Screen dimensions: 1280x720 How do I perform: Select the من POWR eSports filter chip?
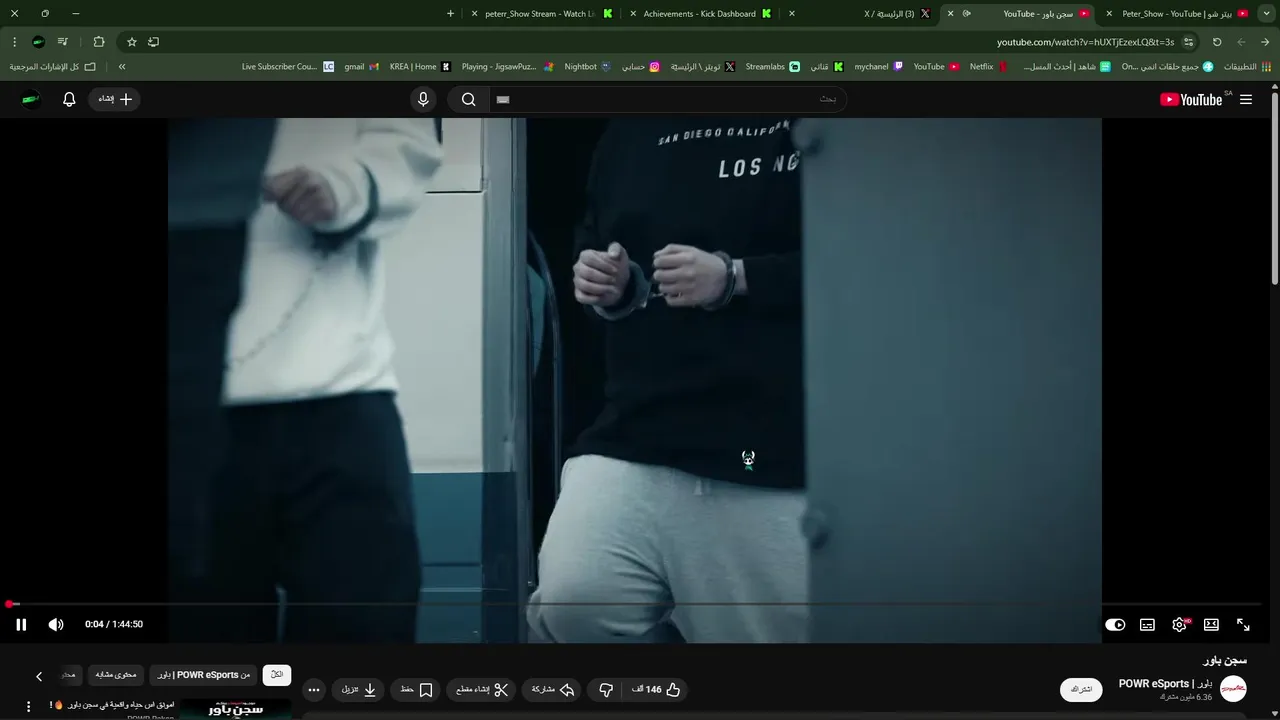204,675
